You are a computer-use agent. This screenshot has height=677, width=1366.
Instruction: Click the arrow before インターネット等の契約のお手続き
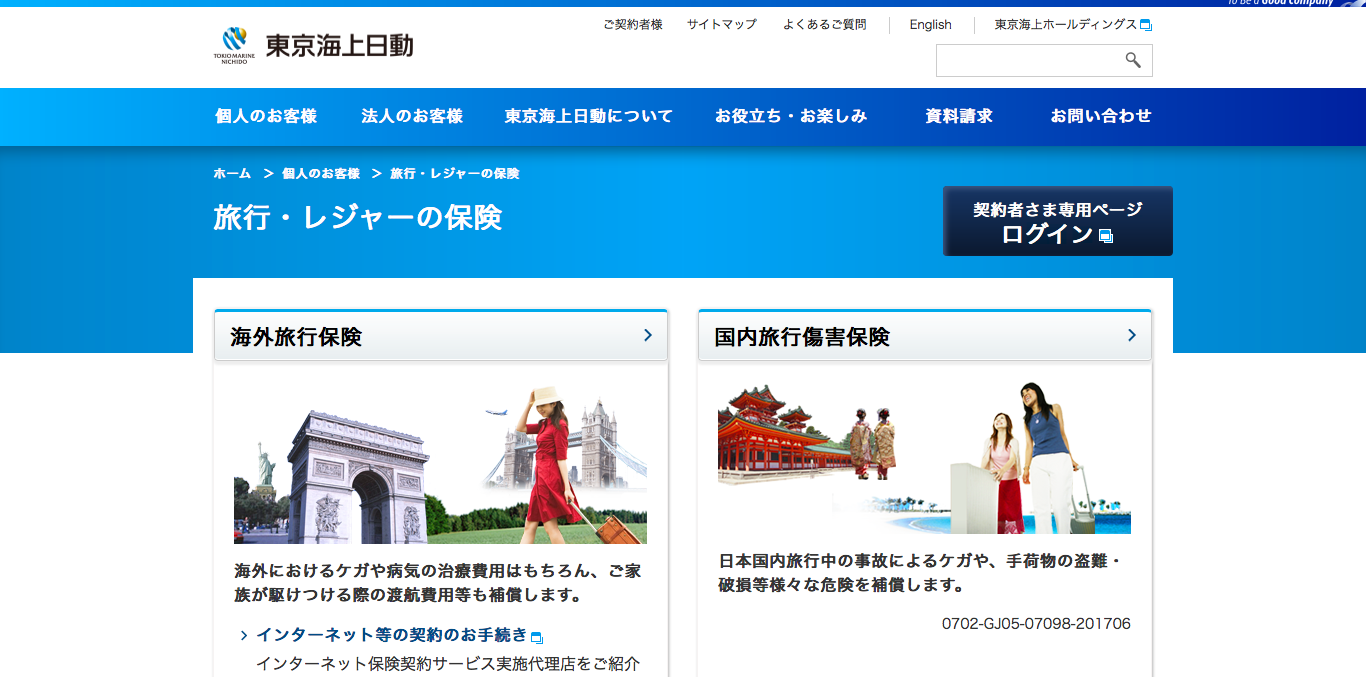(243, 635)
